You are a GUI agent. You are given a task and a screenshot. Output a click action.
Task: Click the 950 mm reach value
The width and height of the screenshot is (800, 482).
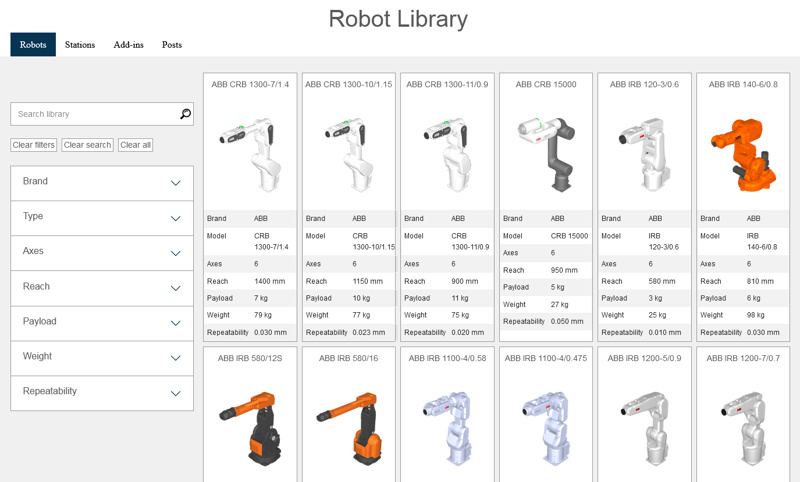pos(564,270)
